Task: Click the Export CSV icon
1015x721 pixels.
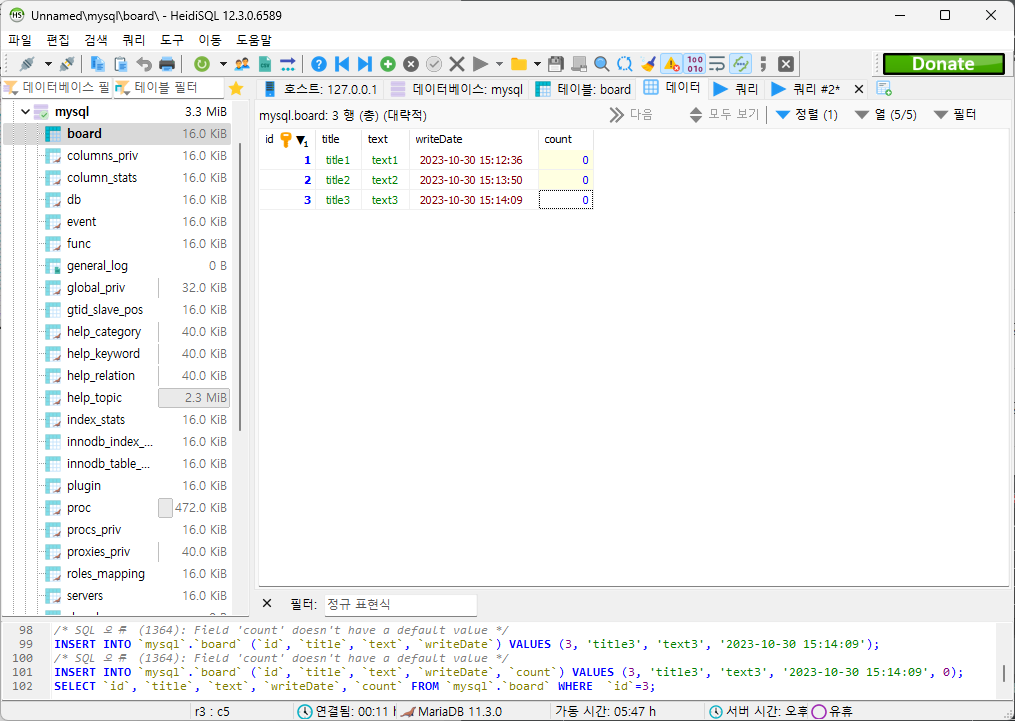Action: [x=265, y=64]
